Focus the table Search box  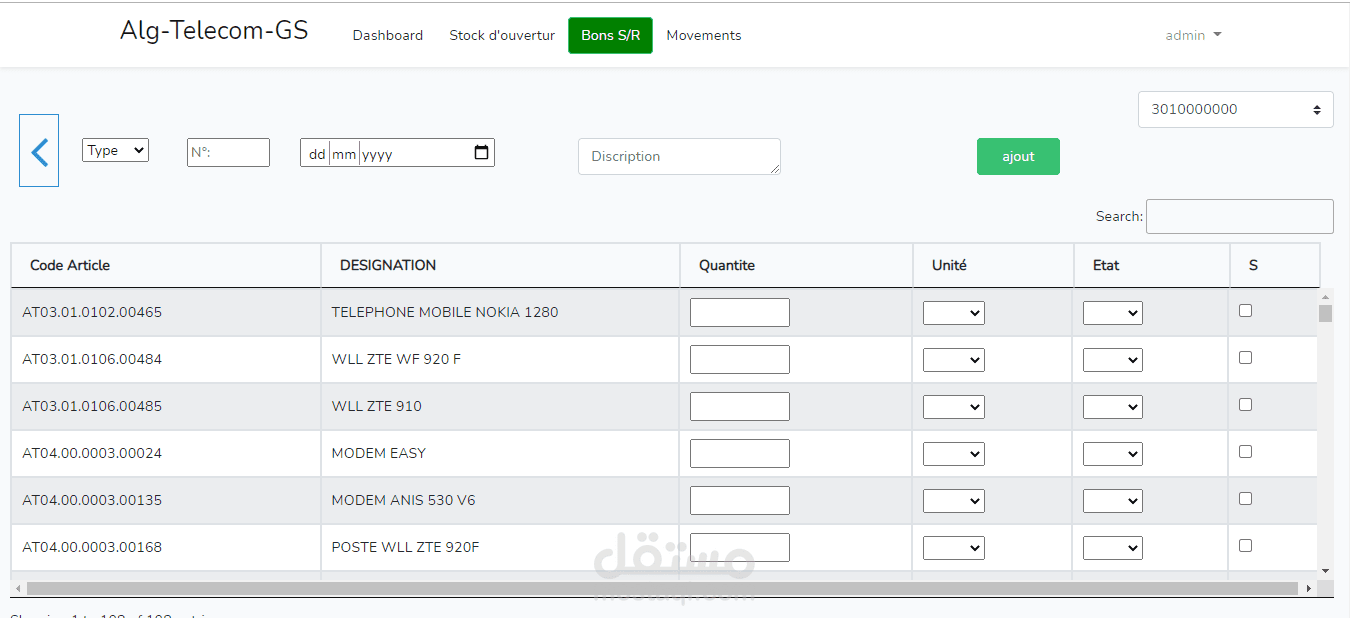[x=1240, y=216]
